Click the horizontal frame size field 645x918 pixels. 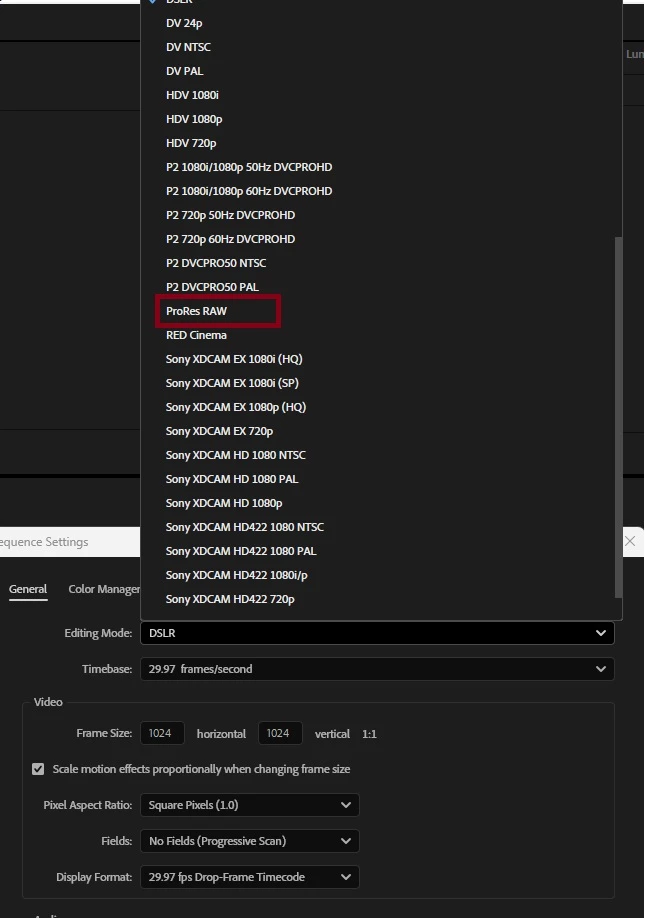[x=162, y=734]
